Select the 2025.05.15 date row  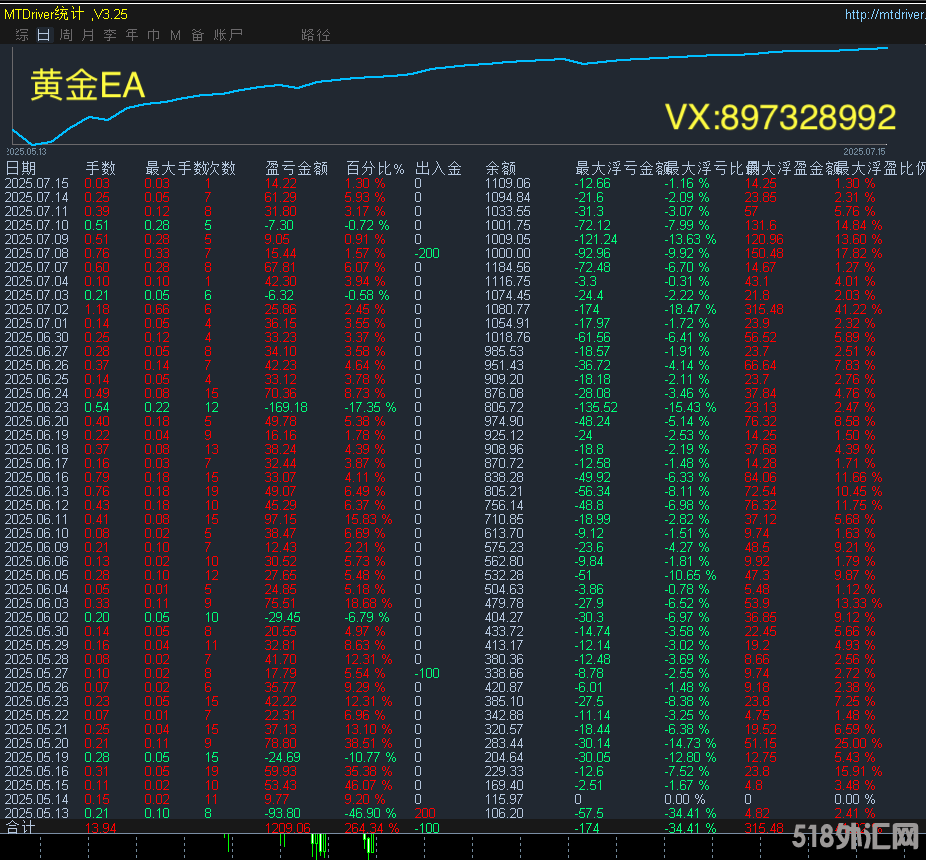(37, 786)
